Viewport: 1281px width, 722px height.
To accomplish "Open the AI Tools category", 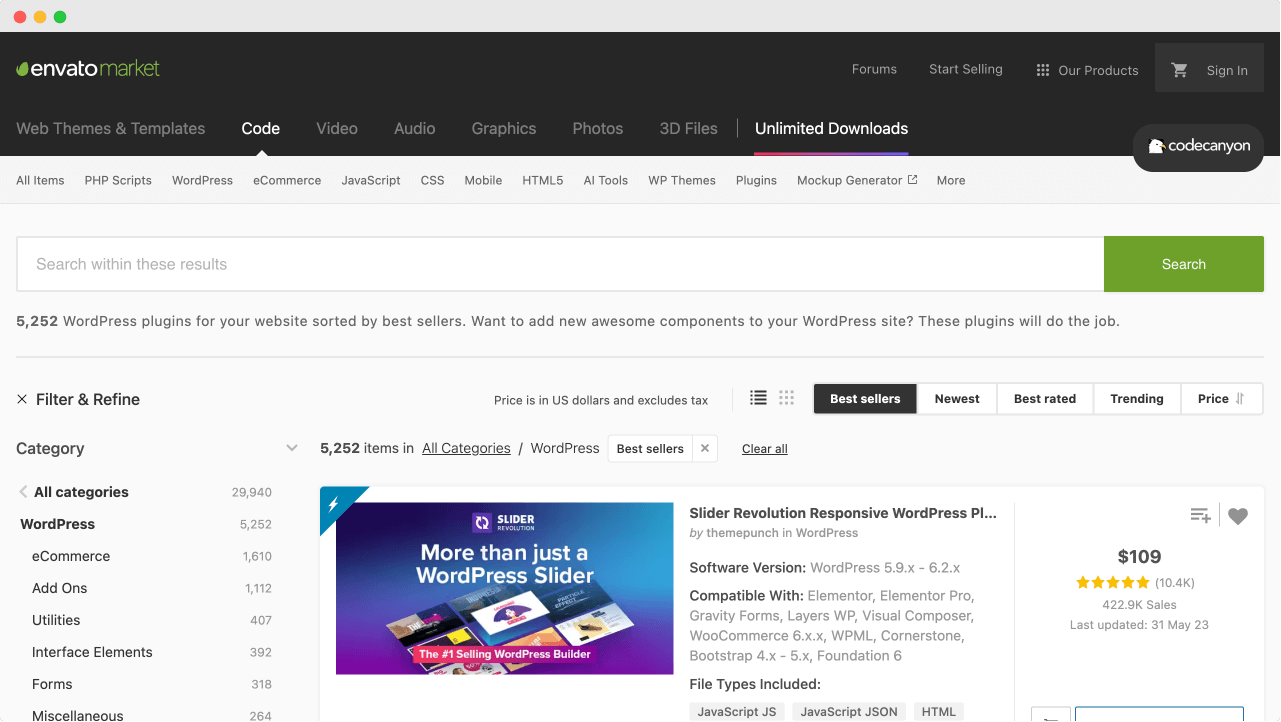I will pyautogui.click(x=606, y=181).
